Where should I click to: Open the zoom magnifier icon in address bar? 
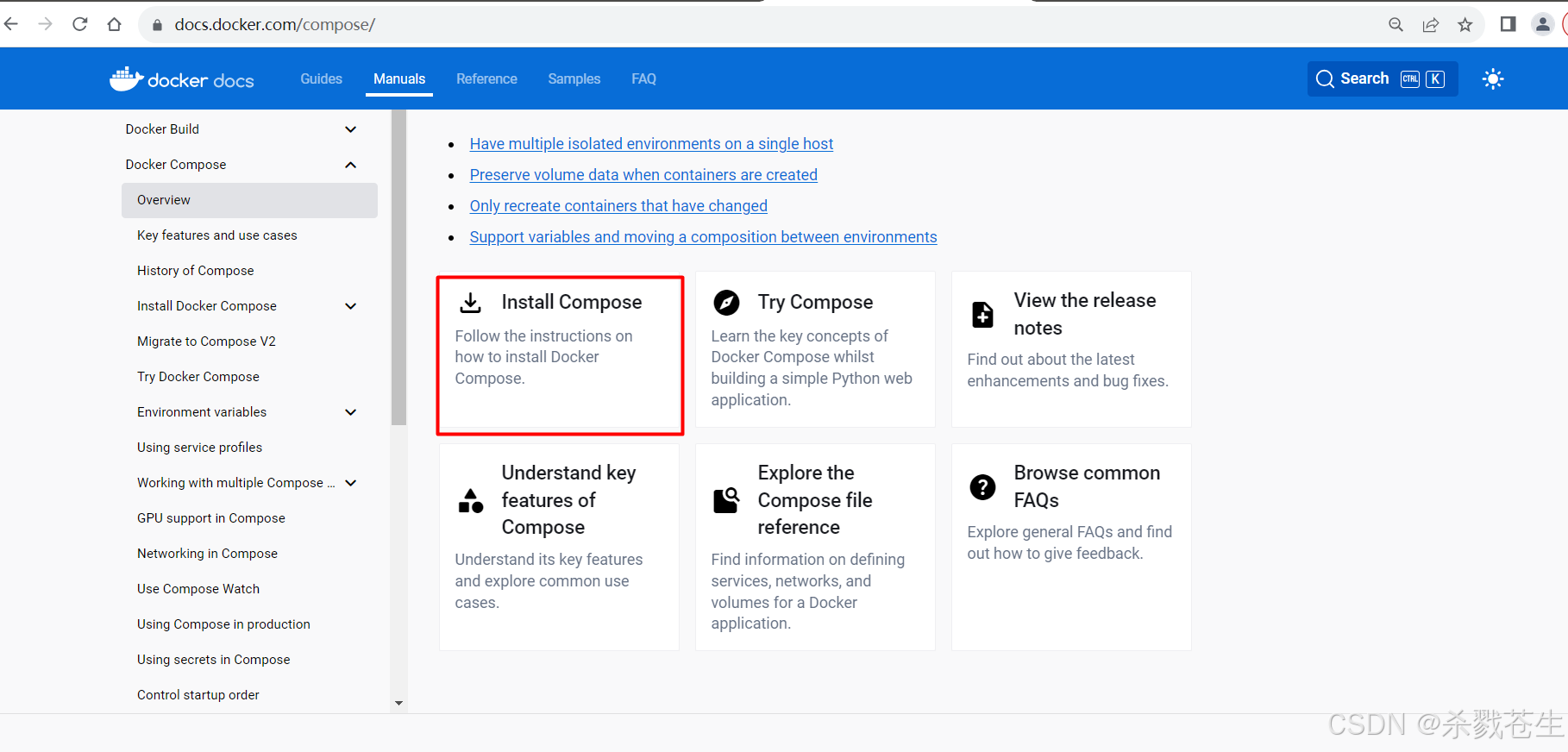click(1396, 25)
